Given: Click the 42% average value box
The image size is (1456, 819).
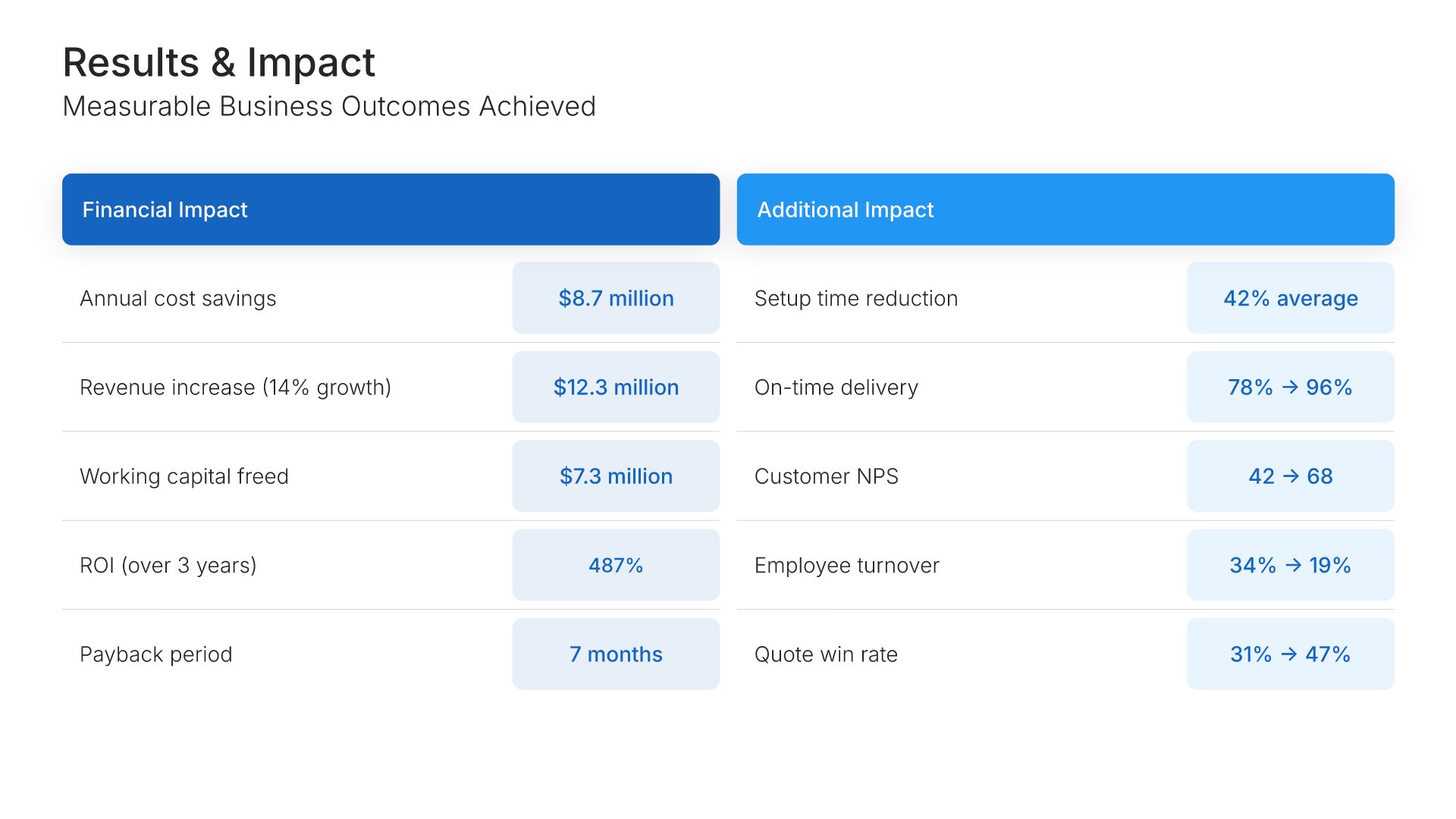Looking at the screenshot, I should [x=1290, y=298].
